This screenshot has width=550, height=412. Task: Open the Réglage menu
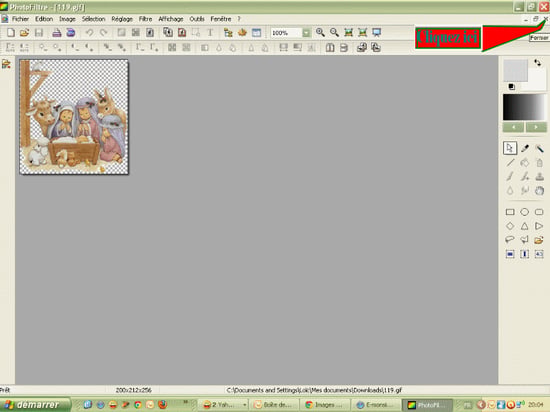tap(122, 19)
